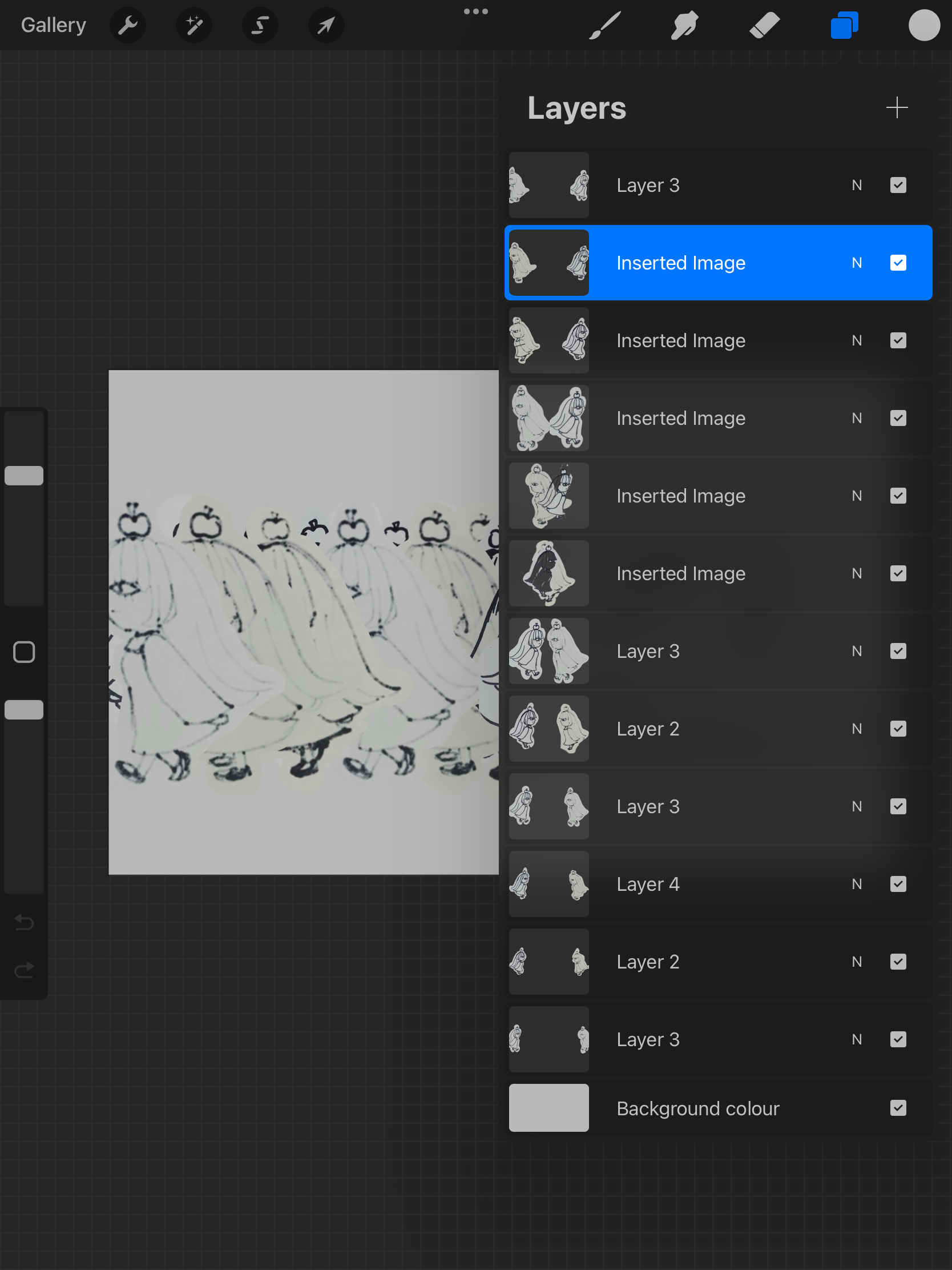Open blend mode N of Layer 3 below last Inserted Image
Viewport: 952px width, 1270px height.
pos(857,651)
